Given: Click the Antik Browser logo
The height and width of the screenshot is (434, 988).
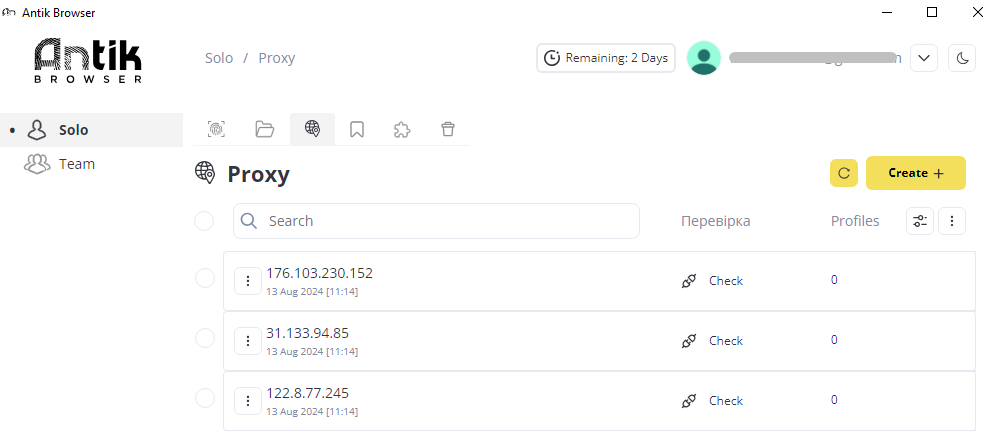Looking at the screenshot, I should (x=88, y=60).
